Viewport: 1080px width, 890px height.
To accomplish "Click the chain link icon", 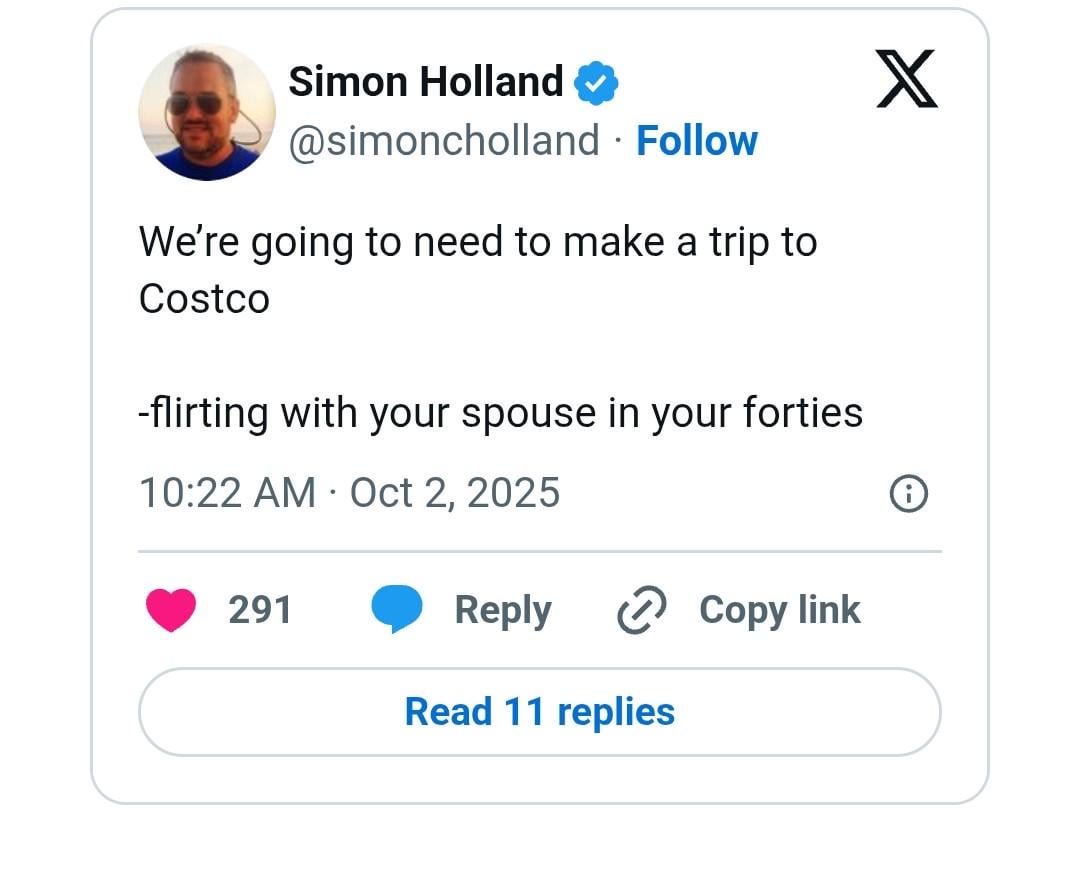I will coord(642,611).
